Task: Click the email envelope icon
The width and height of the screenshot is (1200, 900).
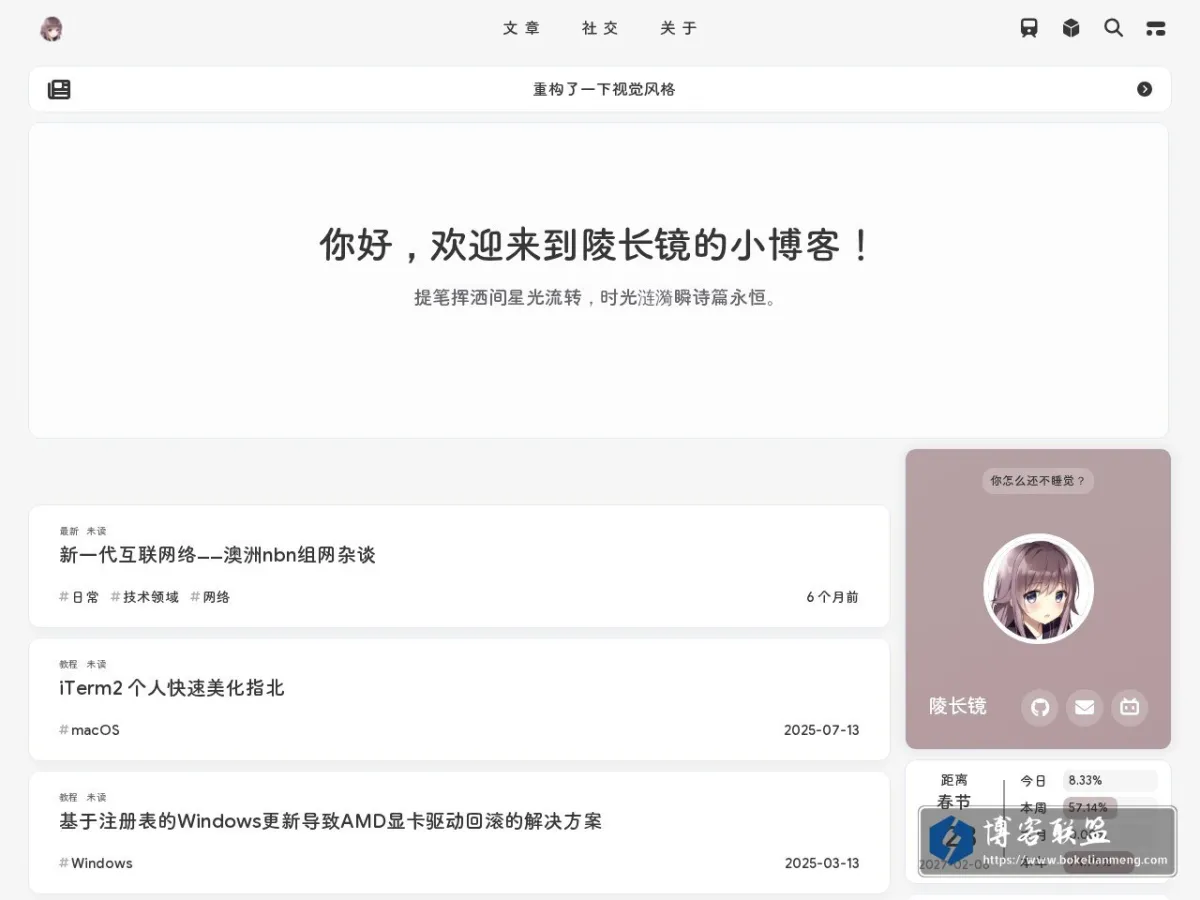Action: pos(1085,708)
